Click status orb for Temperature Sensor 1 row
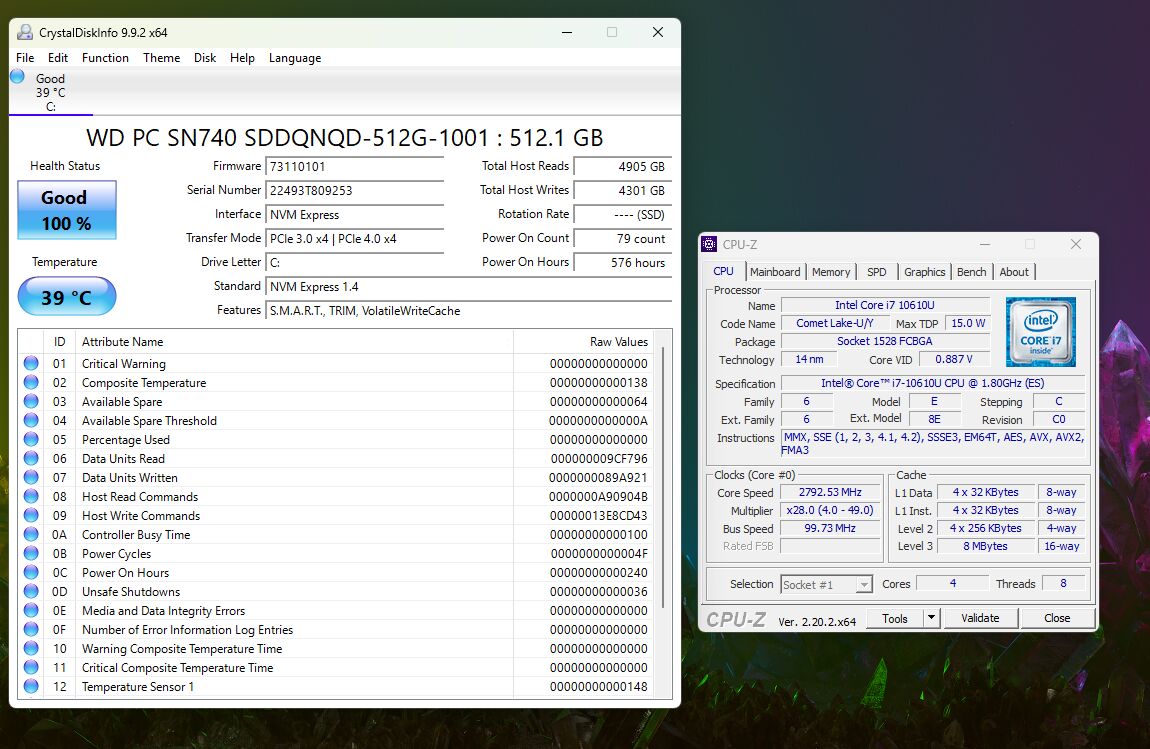The width and height of the screenshot is (1150, 749). click(x=31, y=687)
